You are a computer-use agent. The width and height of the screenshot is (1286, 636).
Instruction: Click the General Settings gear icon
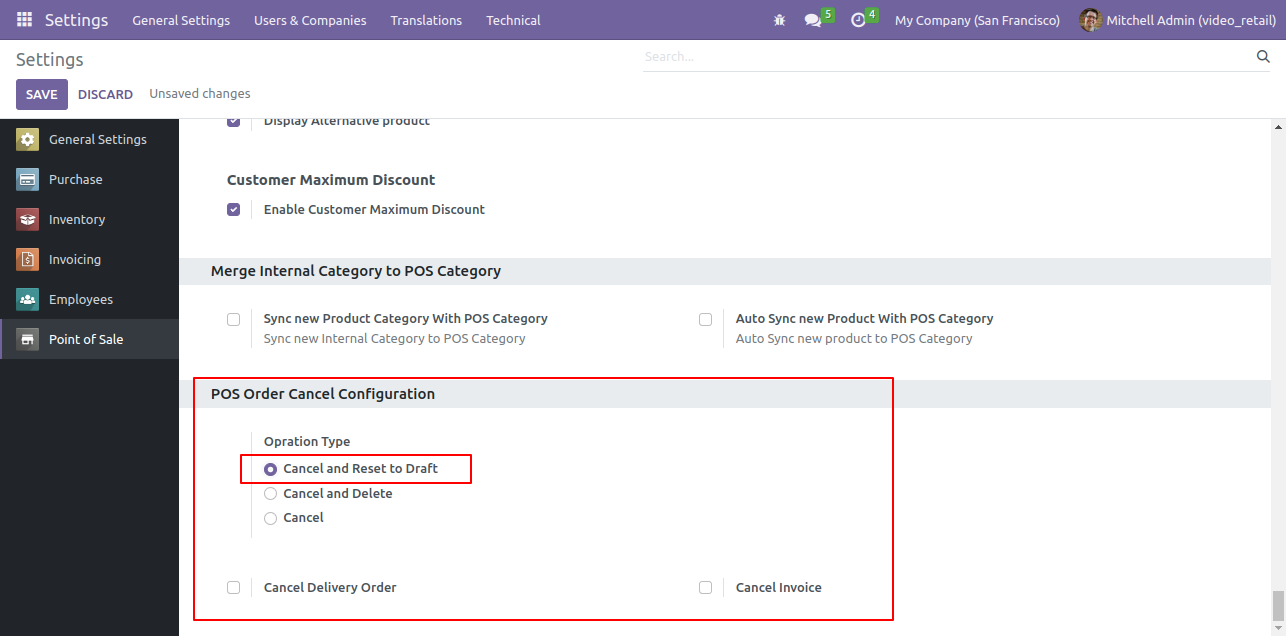[27, 139]
